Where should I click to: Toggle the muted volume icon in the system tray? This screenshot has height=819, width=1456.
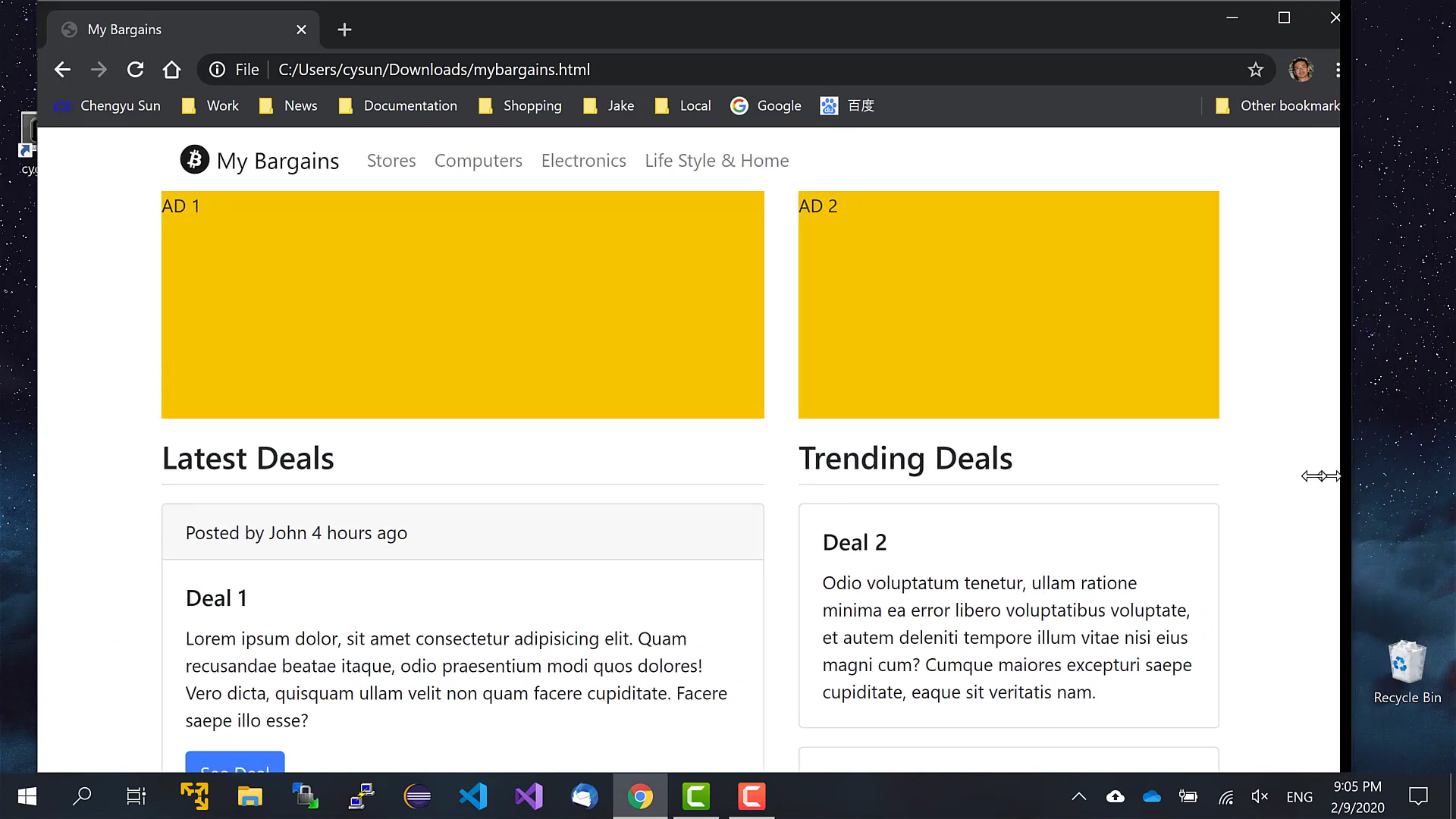pyautogui.click(x=1260, y=796)
